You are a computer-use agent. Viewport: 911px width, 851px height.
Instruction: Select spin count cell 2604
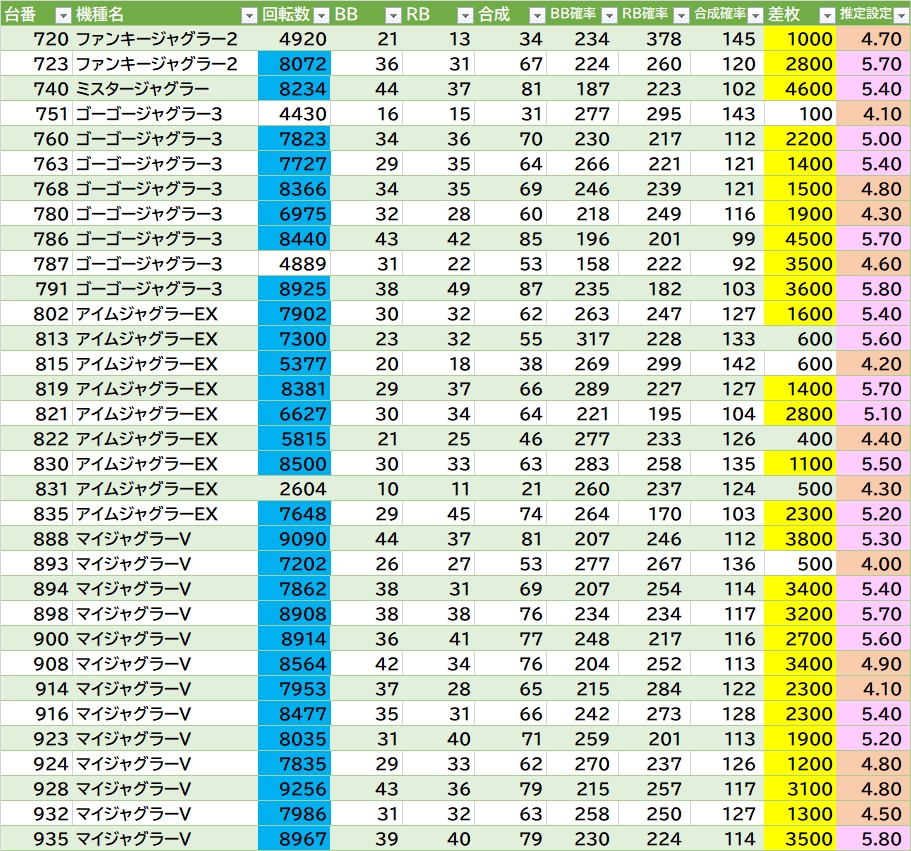(x=295, y=489)
